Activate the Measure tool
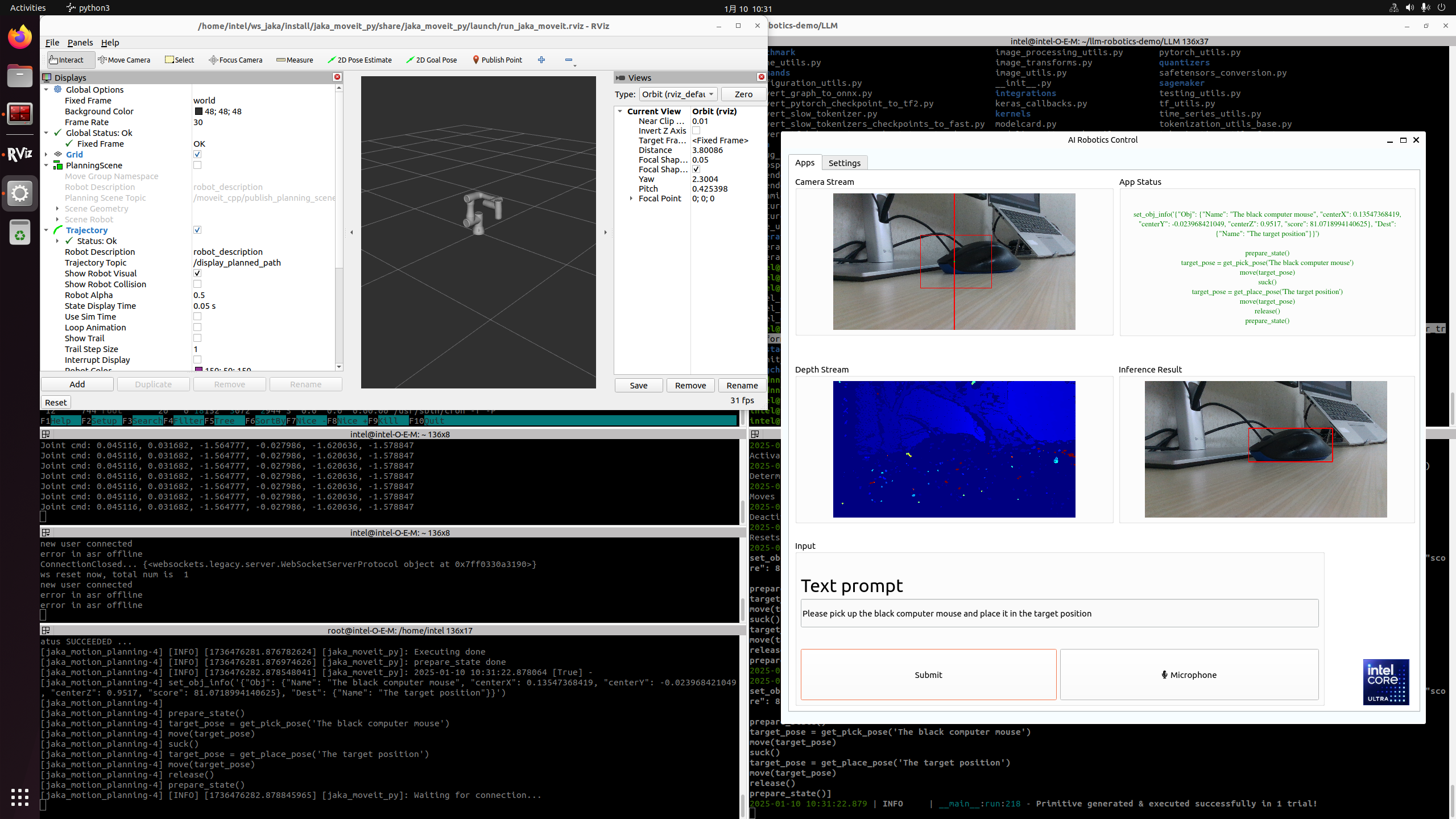 pyautogui.click(x=295, y=60)
